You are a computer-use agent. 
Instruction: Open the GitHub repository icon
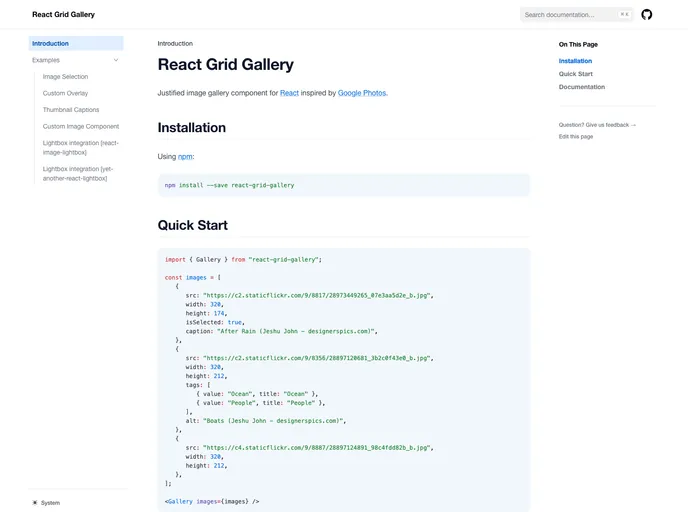(646, 14)
